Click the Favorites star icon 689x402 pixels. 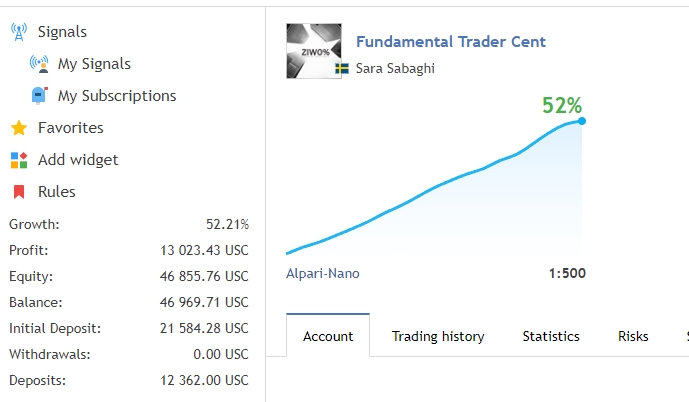coord(19,128)
